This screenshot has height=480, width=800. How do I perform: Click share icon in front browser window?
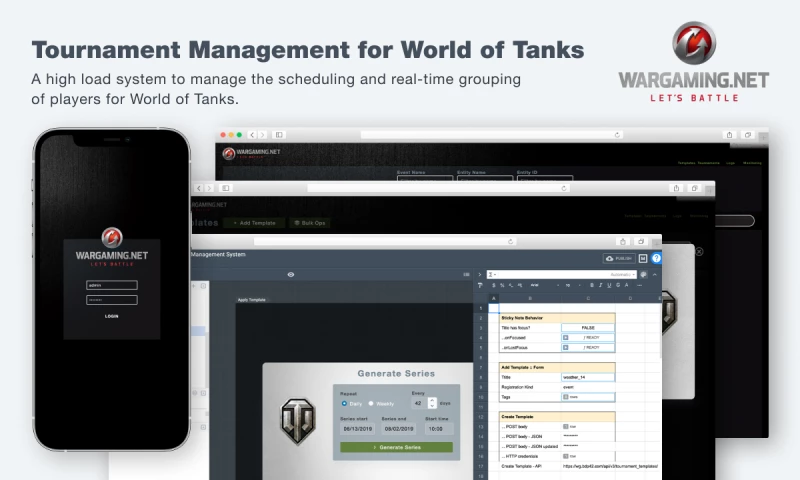[622, 241]
